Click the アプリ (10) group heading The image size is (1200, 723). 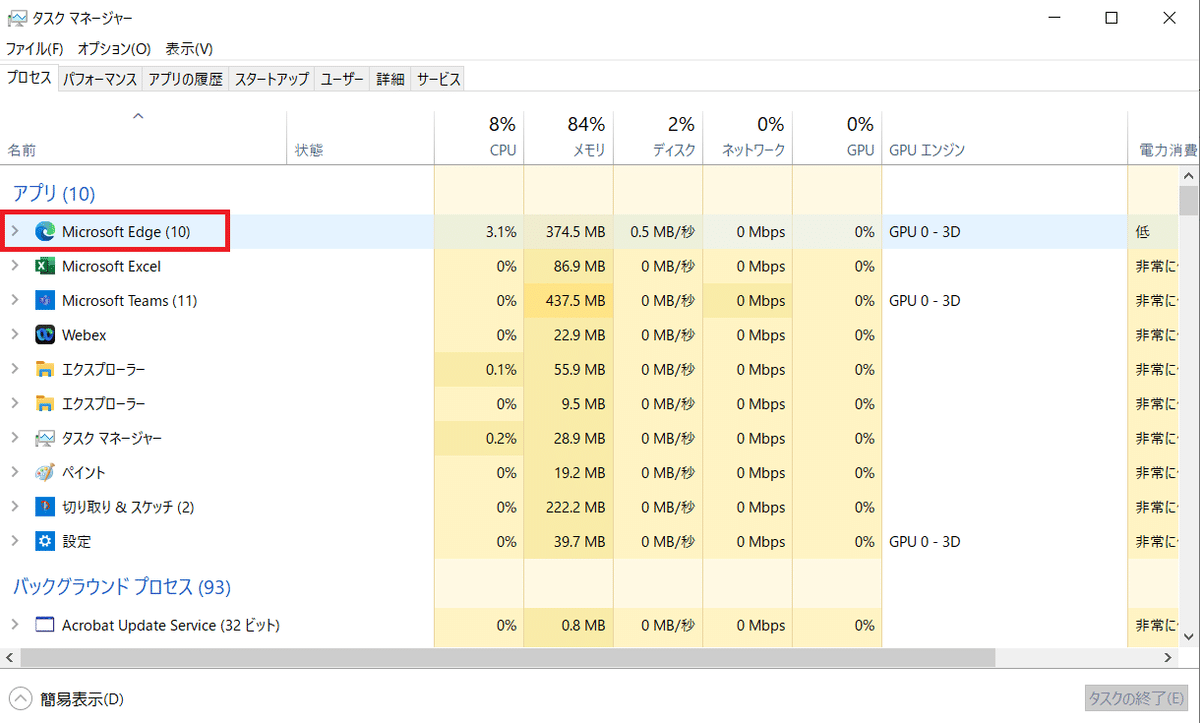click(x=54, y=193)
